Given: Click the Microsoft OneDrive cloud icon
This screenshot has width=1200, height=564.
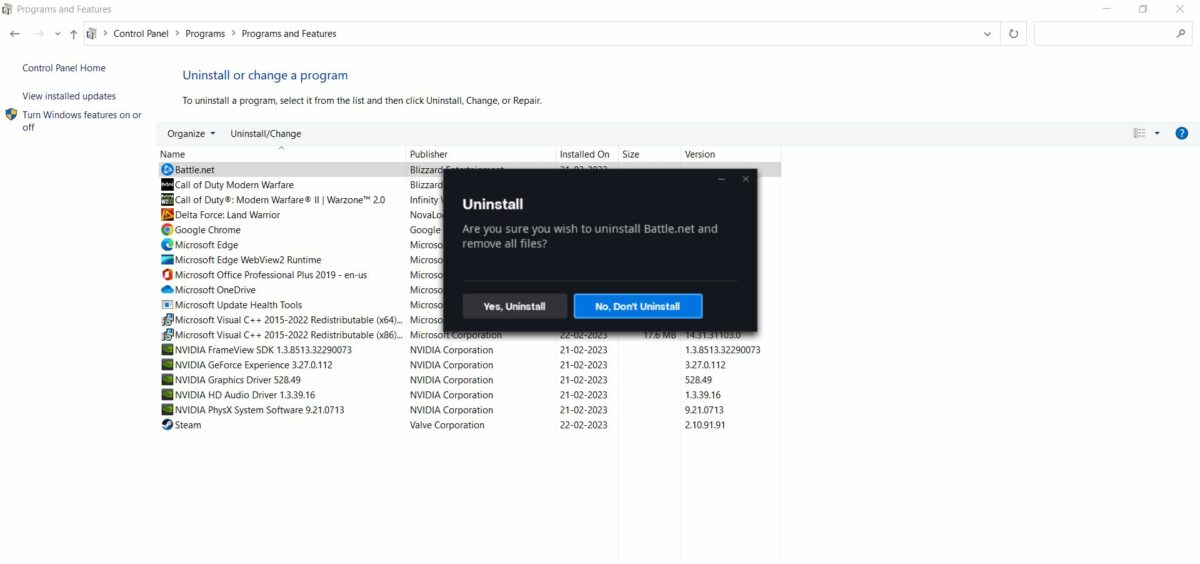Looking at the screenshot, I should [x=167, y=290].
